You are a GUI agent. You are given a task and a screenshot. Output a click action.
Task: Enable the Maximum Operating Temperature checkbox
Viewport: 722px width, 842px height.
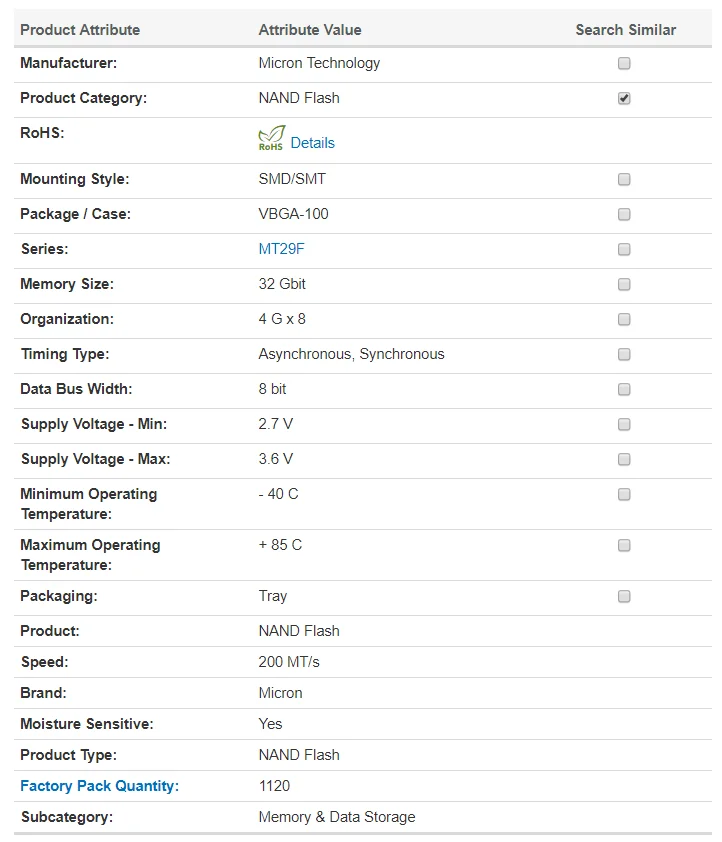click(624, 545)
